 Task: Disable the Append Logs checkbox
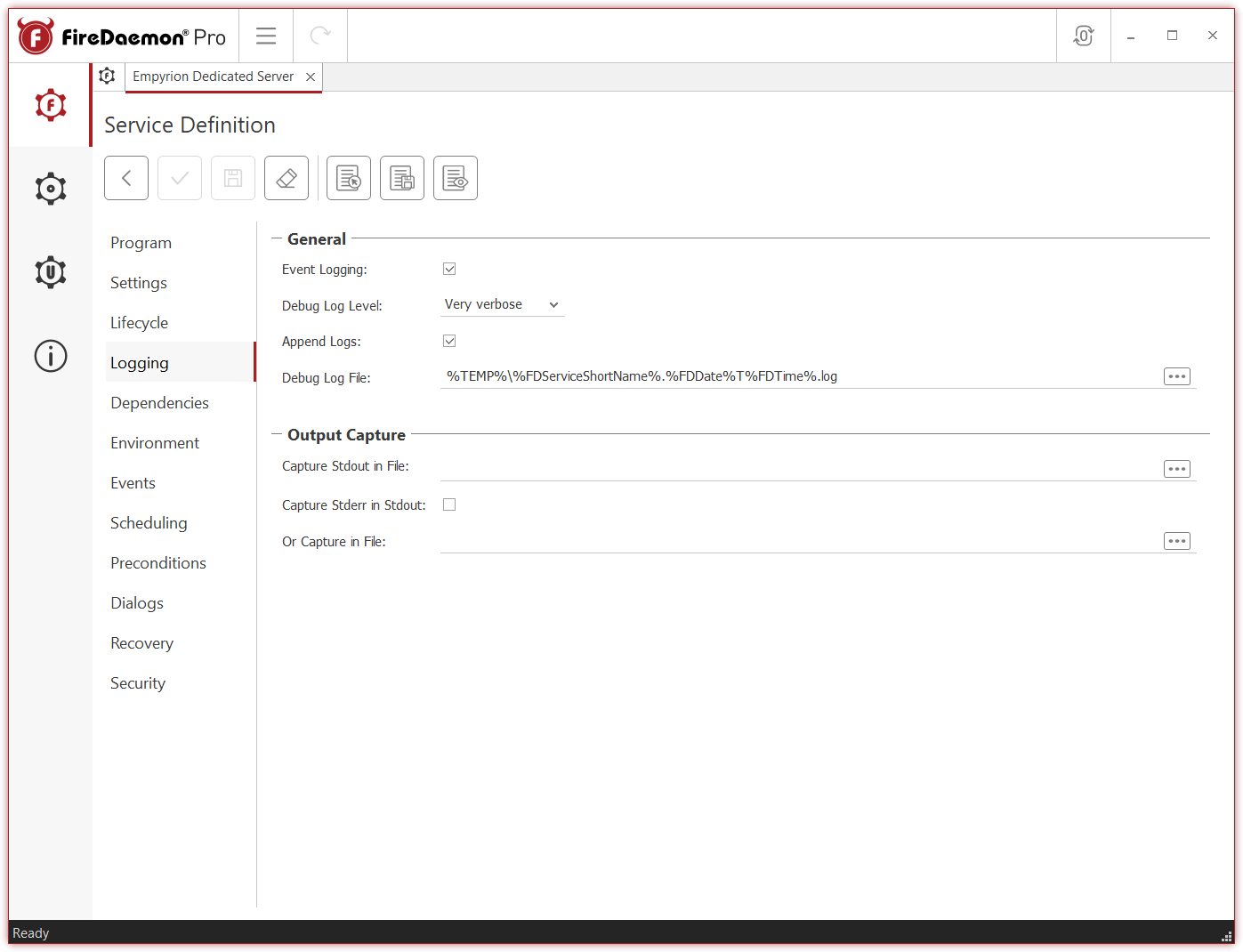449,340
